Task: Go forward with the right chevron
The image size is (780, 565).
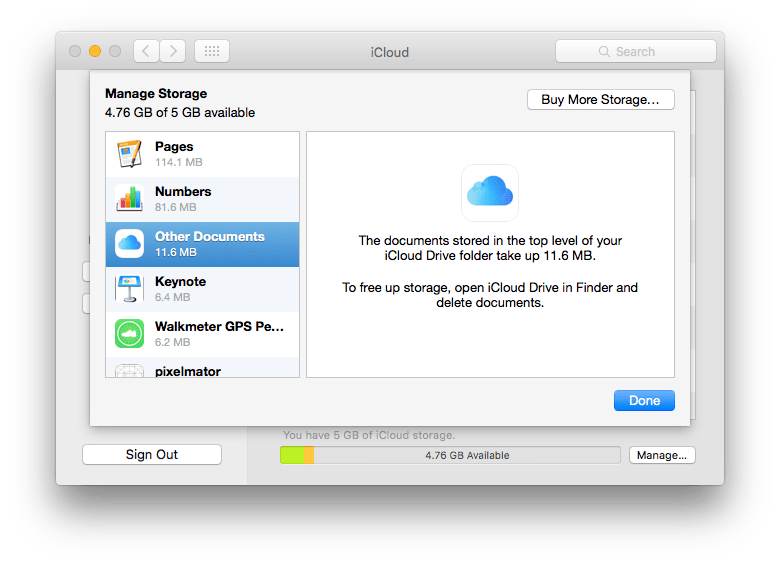Action: coord(173,51)
